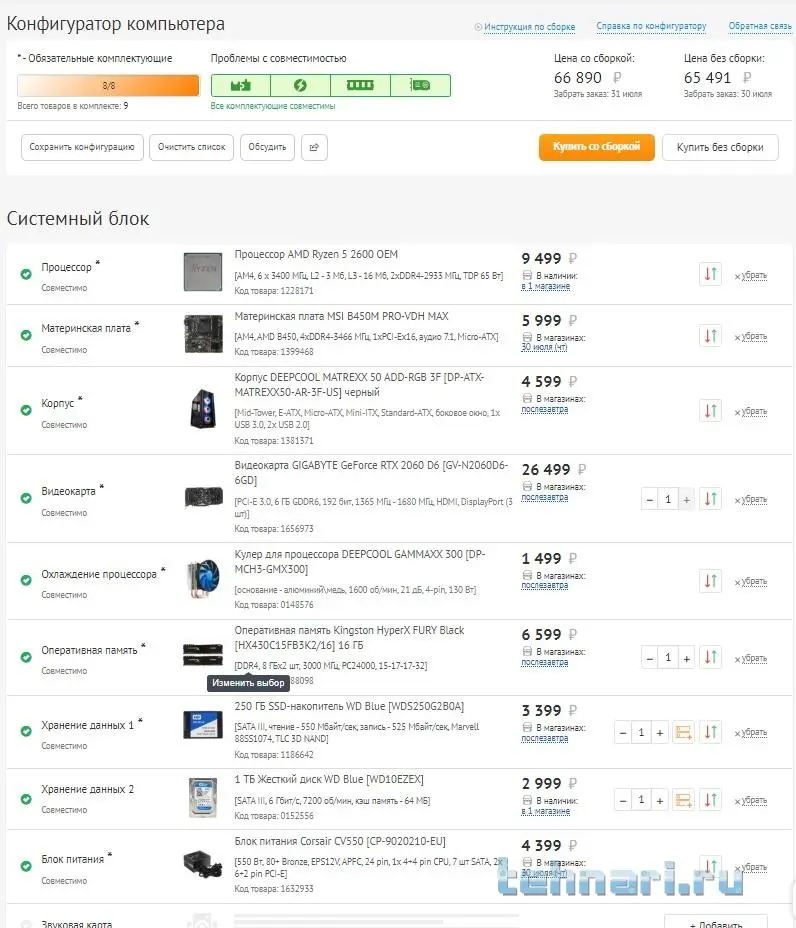The width and height of the screenshot is (796, 928).
Task: Decrease quantity of HyperX FURY memory
Action: tap(650, 658)
